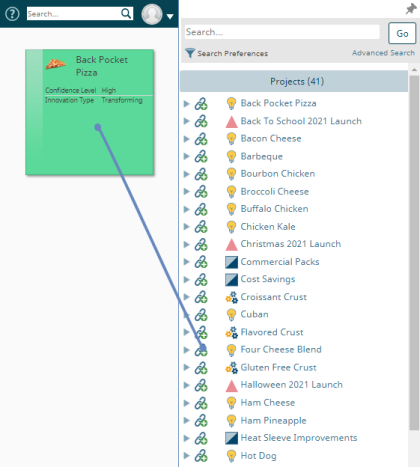
Task: Expand the Buffalo Chicken project row
Action: tap(187, 209)
